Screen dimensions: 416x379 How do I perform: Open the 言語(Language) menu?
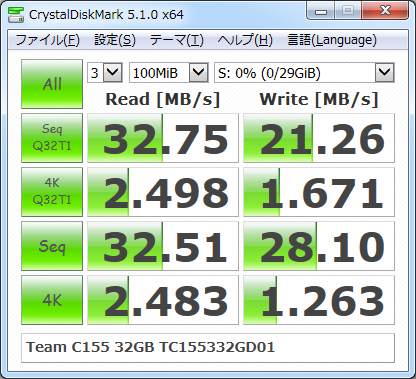click(x=332, y=40)
